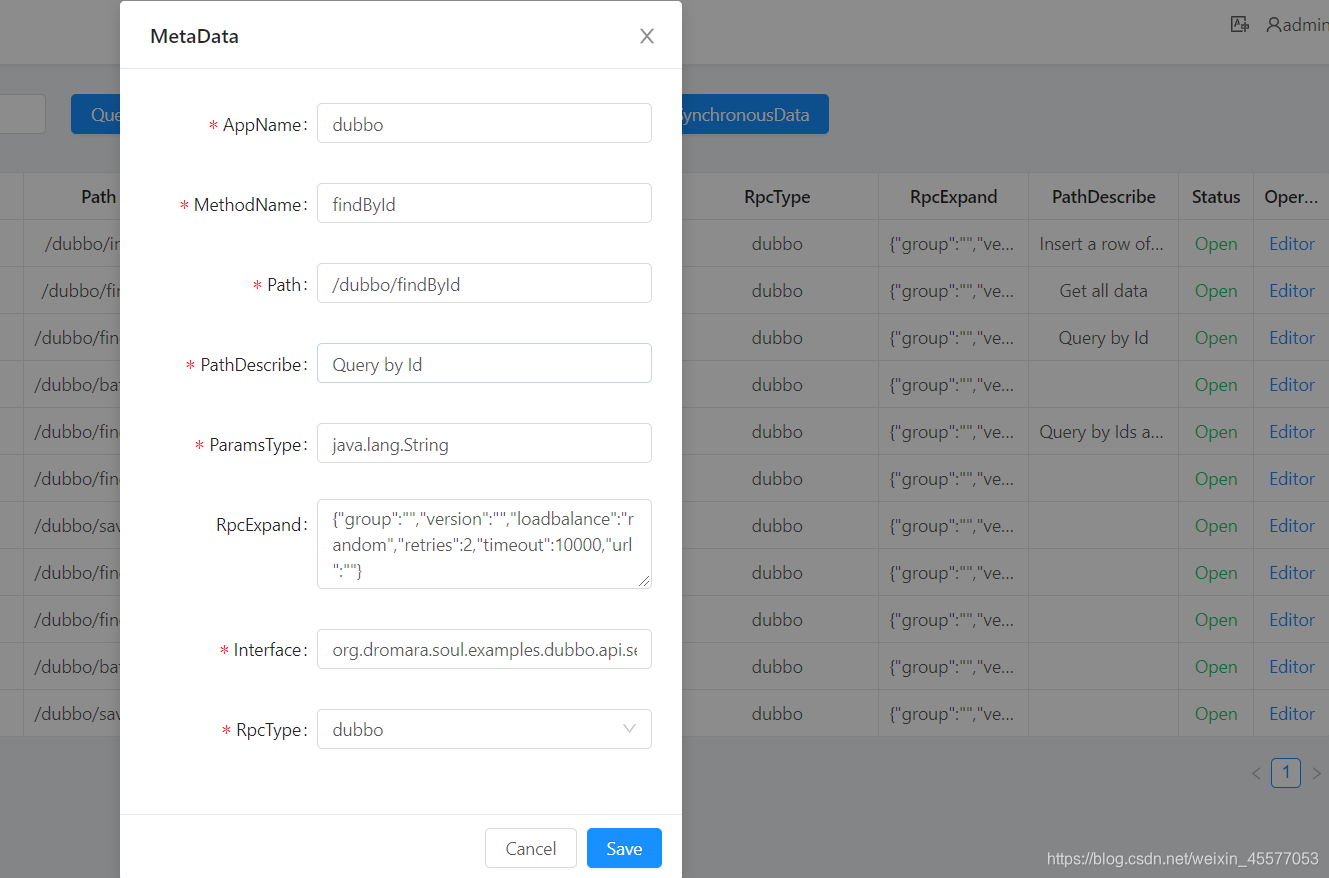Close the MetaData dialog with X icon
Screen dimensions: 1329x878
click(647, 36)
